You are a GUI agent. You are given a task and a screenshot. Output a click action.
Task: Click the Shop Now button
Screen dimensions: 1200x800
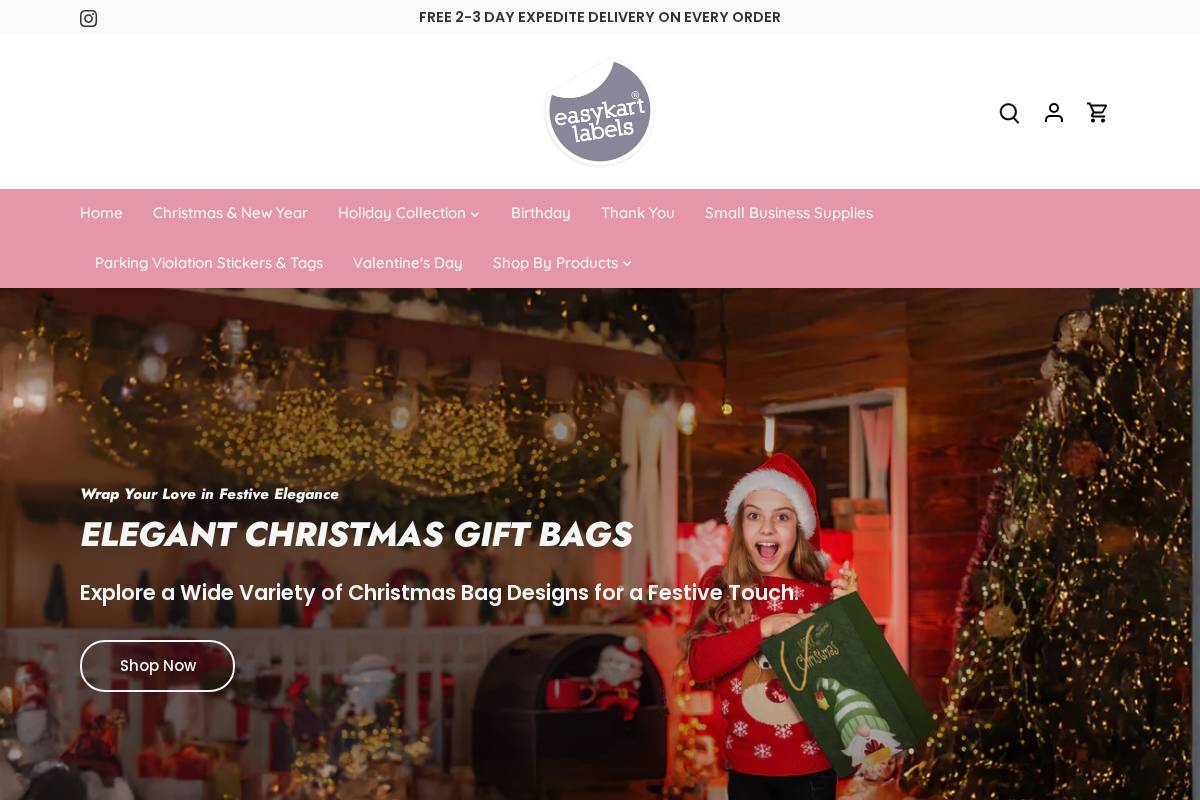pyautogui.click(x=157, y=666)
